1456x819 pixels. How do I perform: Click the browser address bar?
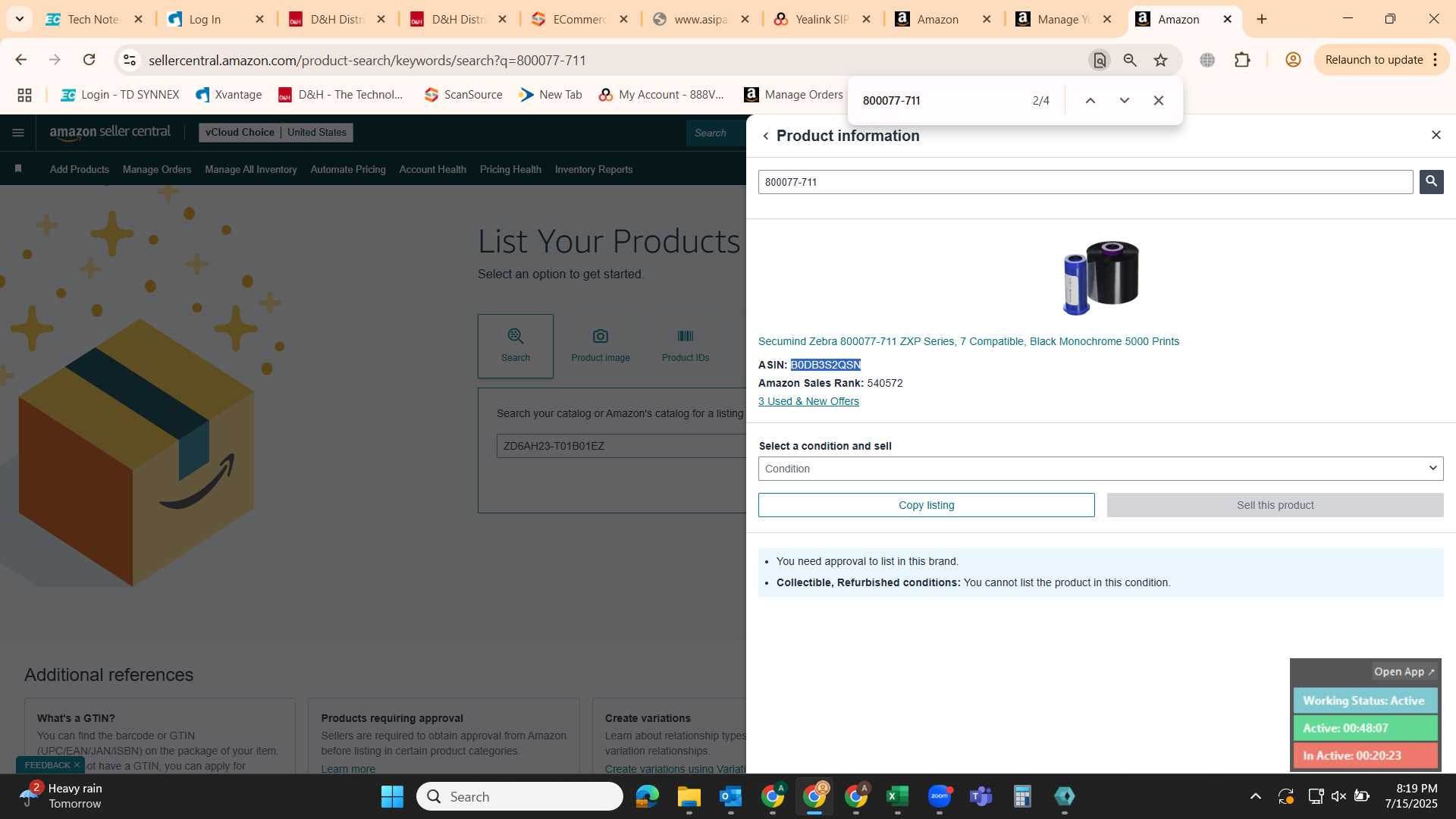tap(607, 60)
